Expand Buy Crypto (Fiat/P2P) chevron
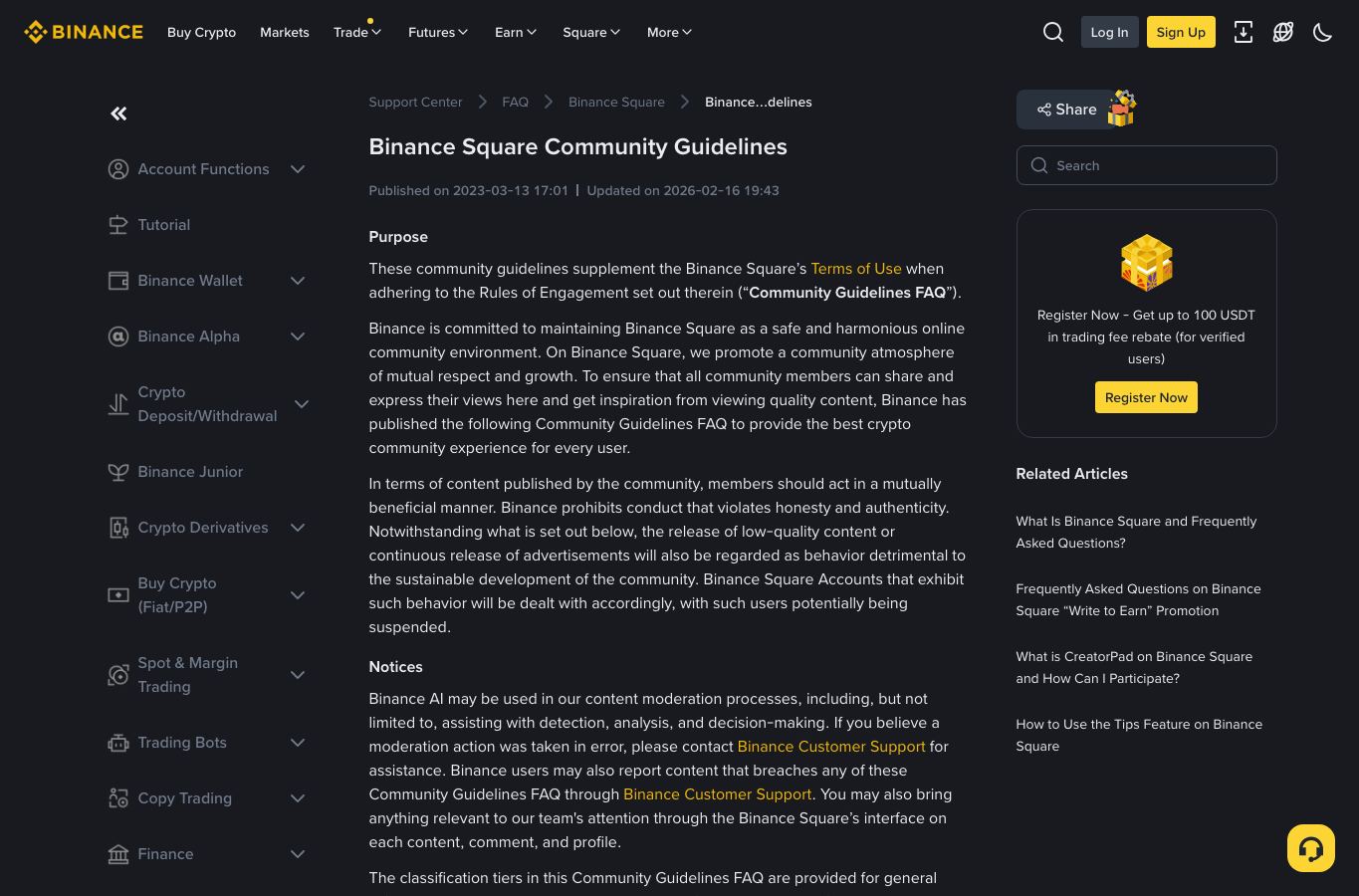This screenshot has width=1359, height=896. click(298, 595)
